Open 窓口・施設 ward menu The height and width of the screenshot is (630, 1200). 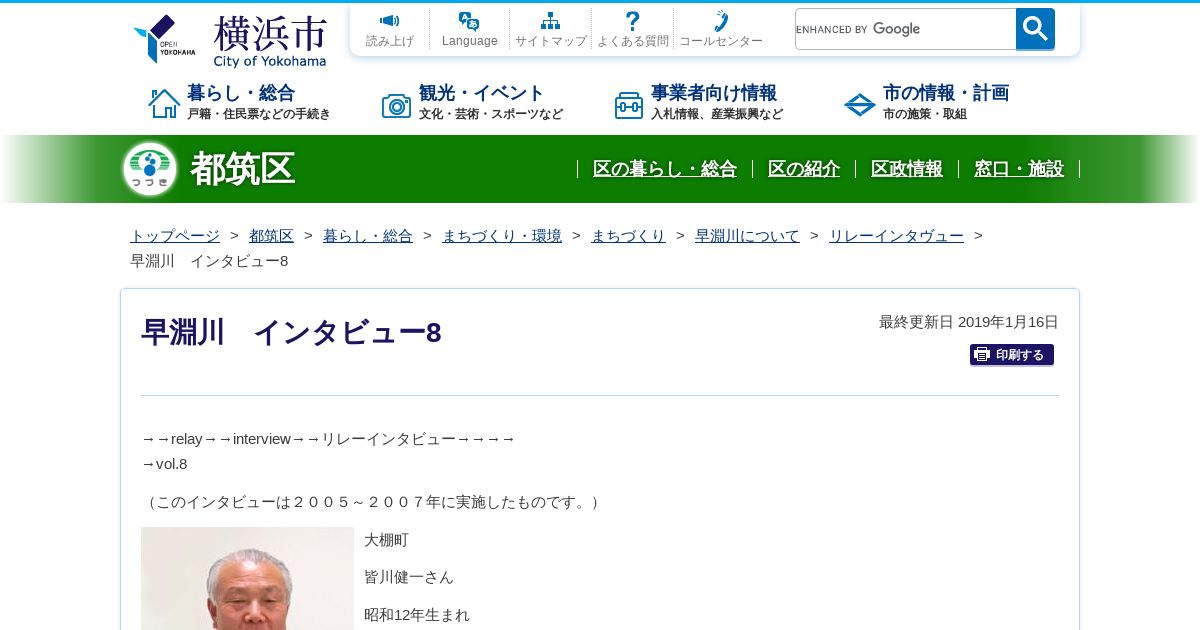click(x=1018, y=169)
